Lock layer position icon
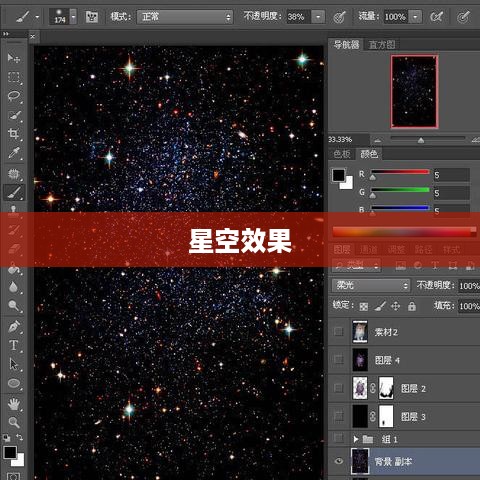Screen dimensions: 480x480 coord(395,306)
